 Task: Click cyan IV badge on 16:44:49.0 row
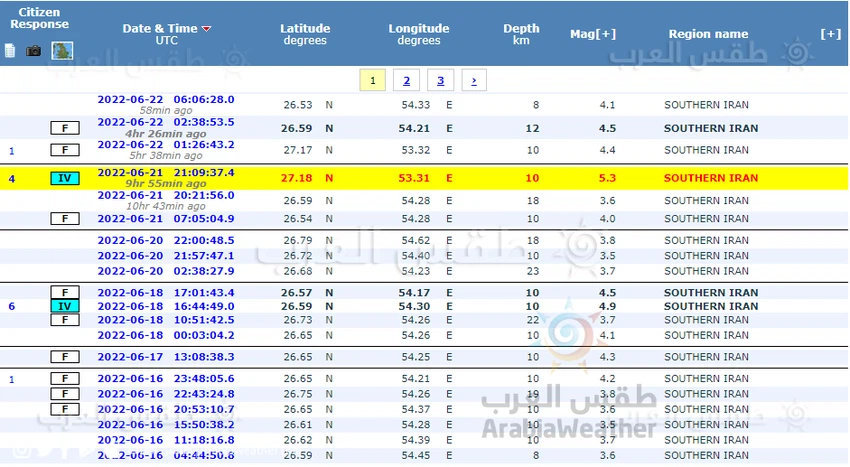click(65, 306)
